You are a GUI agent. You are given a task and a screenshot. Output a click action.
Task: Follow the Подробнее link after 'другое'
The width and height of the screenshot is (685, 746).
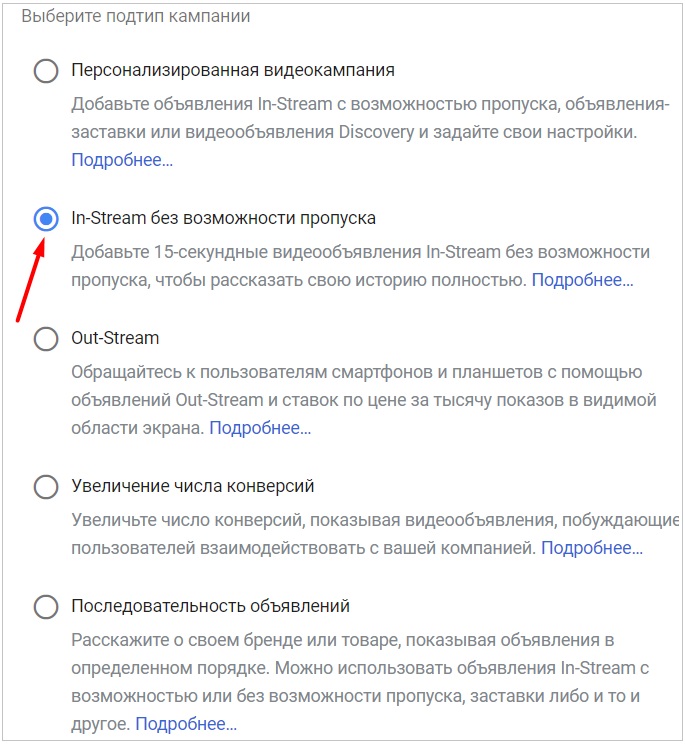(x=186, y=724)
